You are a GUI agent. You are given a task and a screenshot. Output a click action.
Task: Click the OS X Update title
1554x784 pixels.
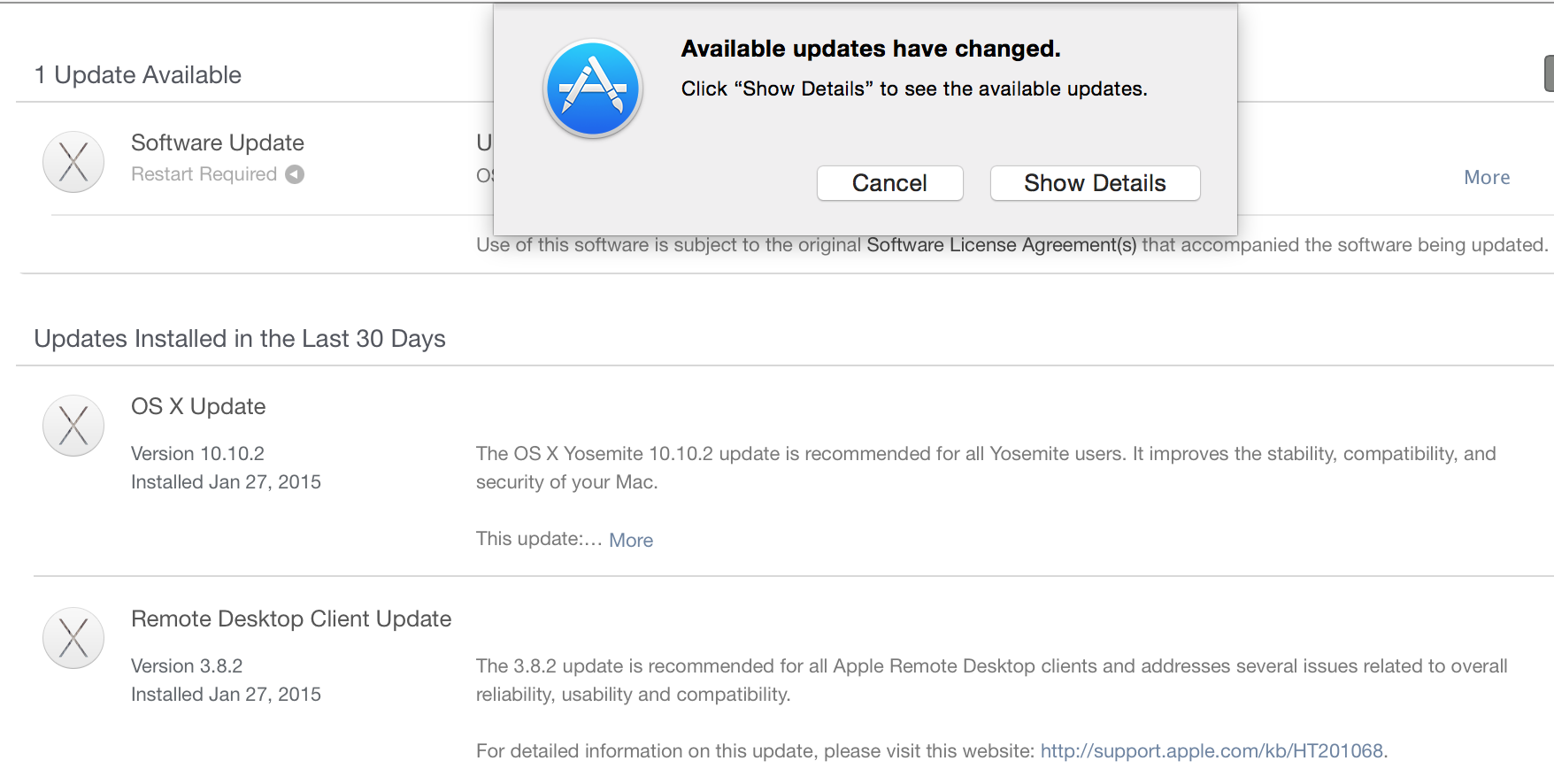pyautogui.click(x=198, y=406)
